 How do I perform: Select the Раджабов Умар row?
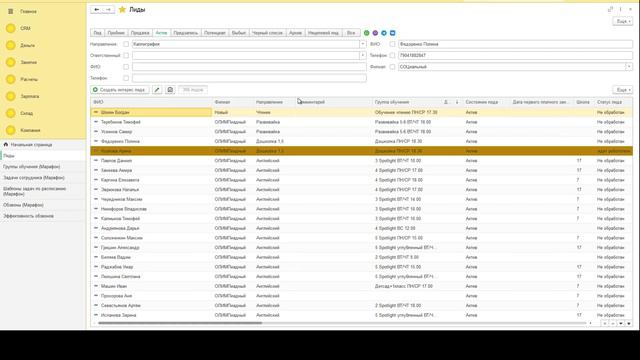361,267
